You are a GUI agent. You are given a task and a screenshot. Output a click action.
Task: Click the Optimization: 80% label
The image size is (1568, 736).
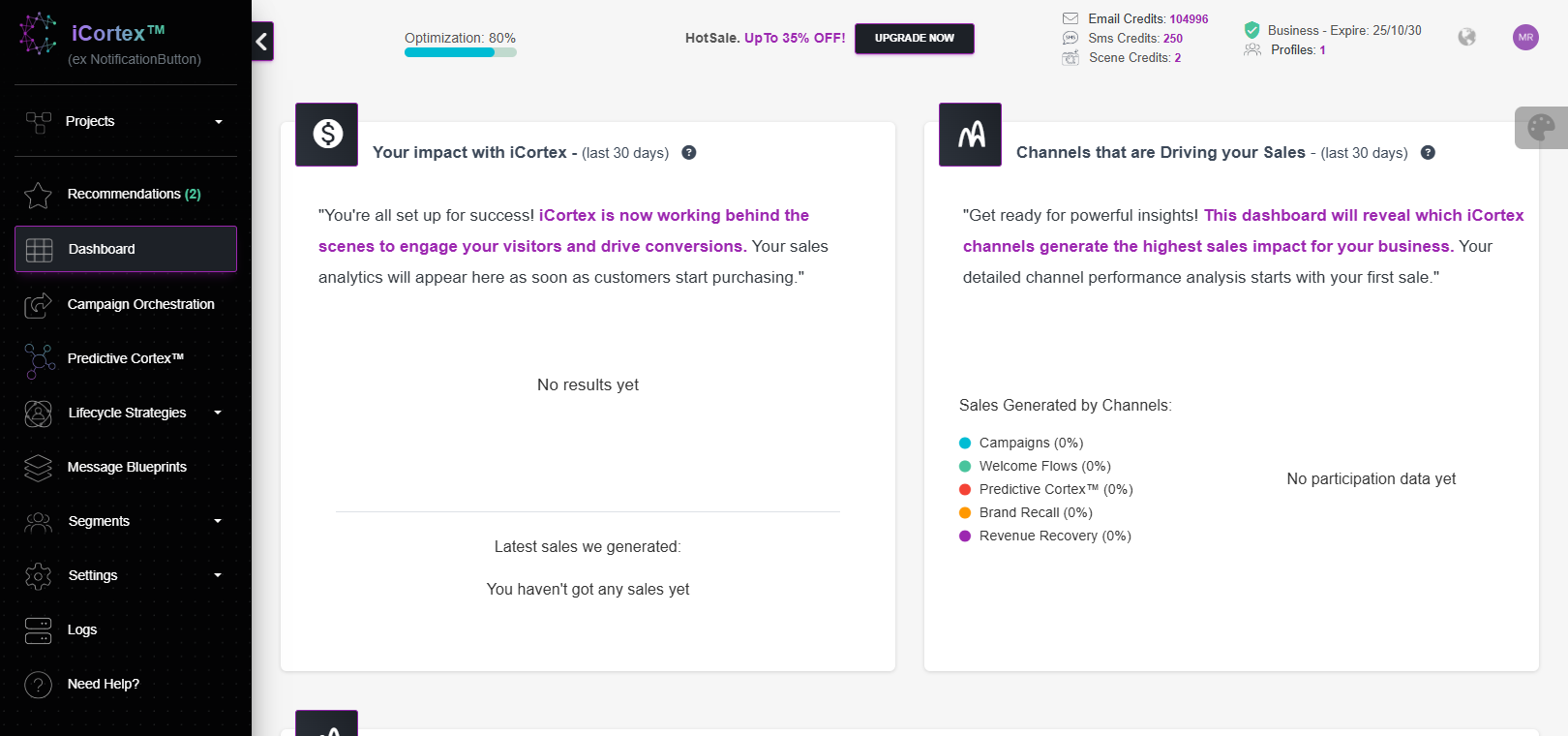(460, 38)
